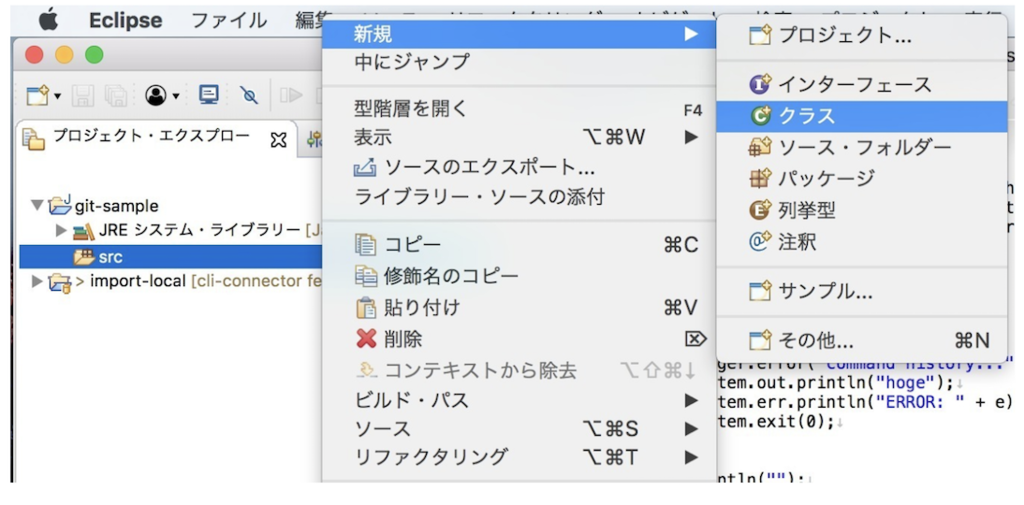Close the プロジェクト・エクスプローラー view

coord(279,139)
